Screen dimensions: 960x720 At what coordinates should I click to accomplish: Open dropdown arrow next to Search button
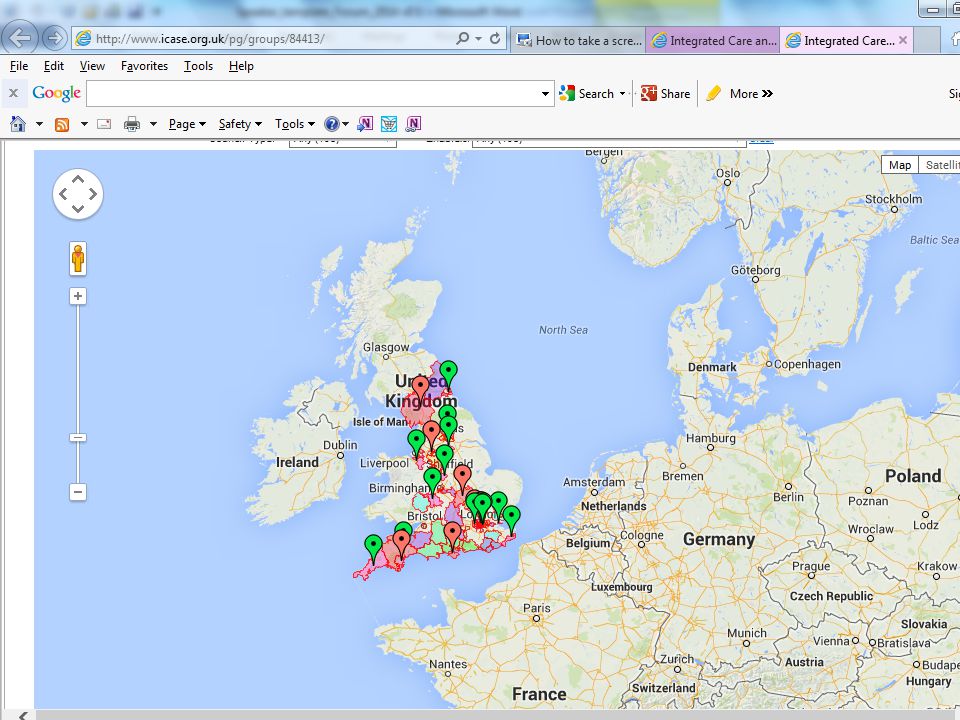click(623, 94)
